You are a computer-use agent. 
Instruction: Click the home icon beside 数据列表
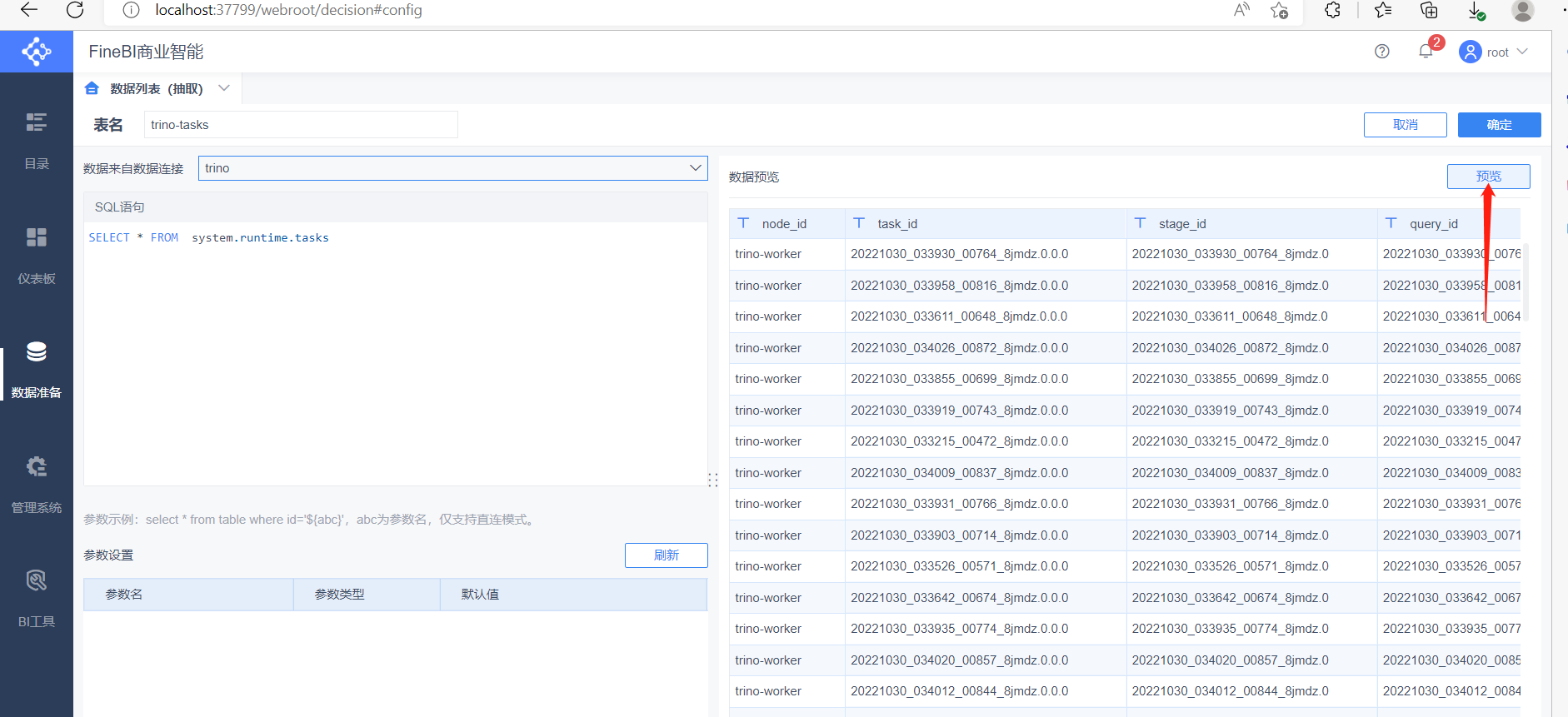tap(92, 88)
